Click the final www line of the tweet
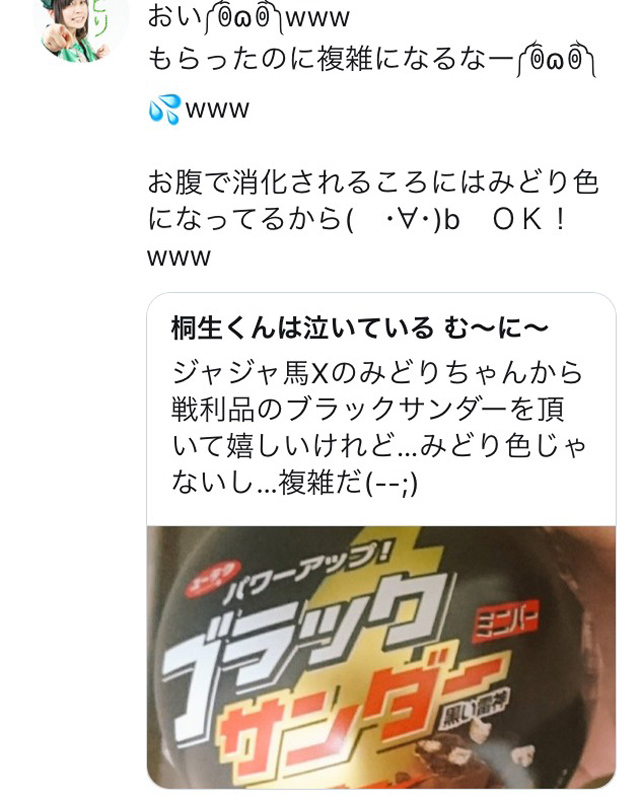The image size is (640, 804). click(x=179, y=256)
